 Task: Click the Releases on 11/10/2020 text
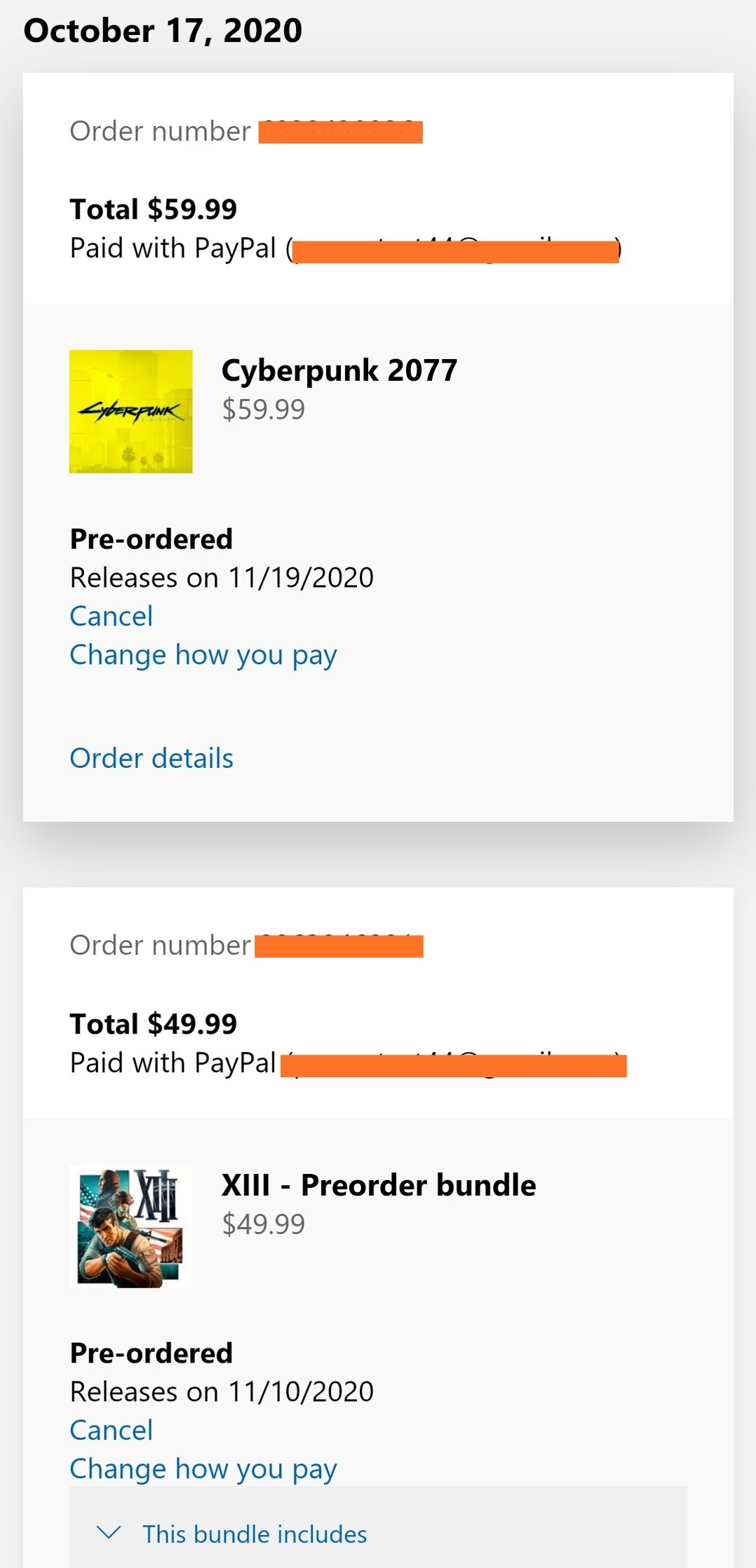(222, 1392)
